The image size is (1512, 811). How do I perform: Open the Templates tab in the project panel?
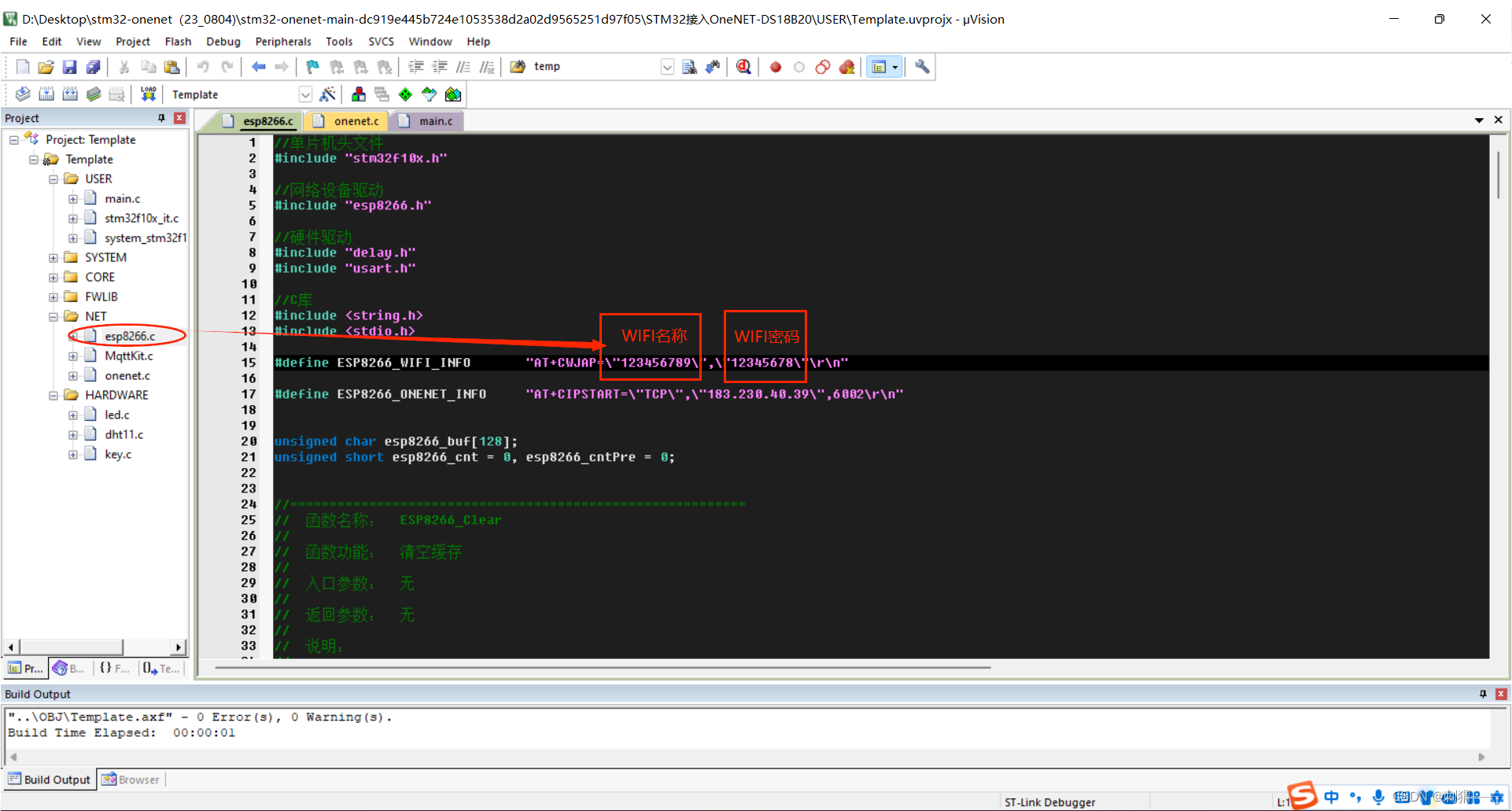click(161, 669)
